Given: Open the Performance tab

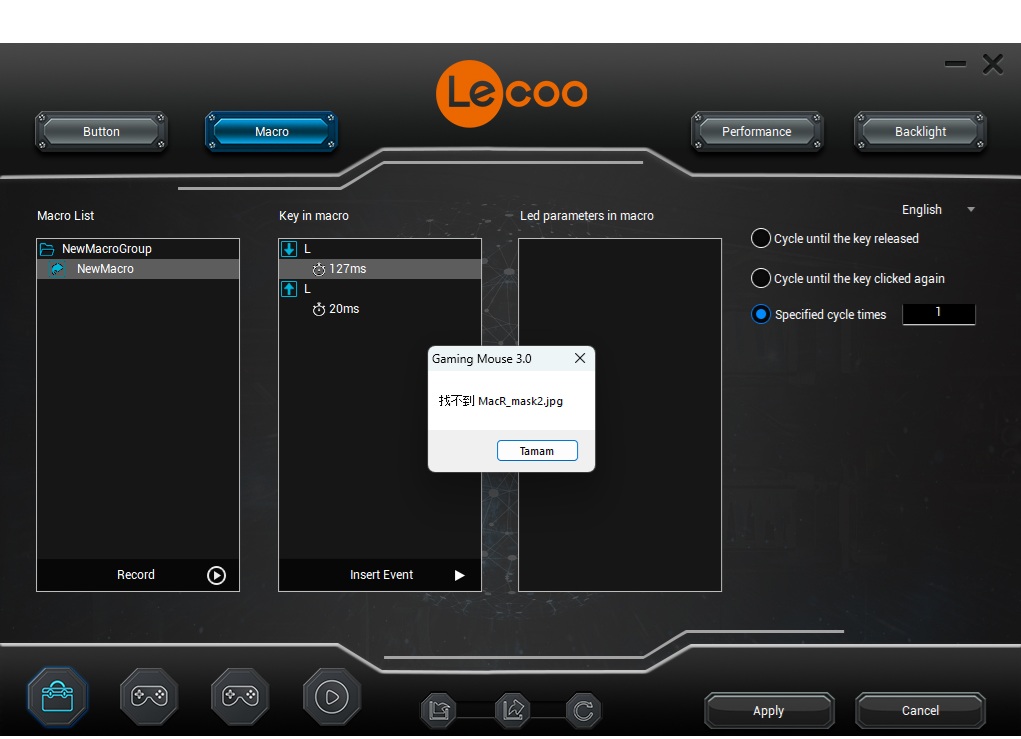Looking at the screenshot, I should (757, 132).
